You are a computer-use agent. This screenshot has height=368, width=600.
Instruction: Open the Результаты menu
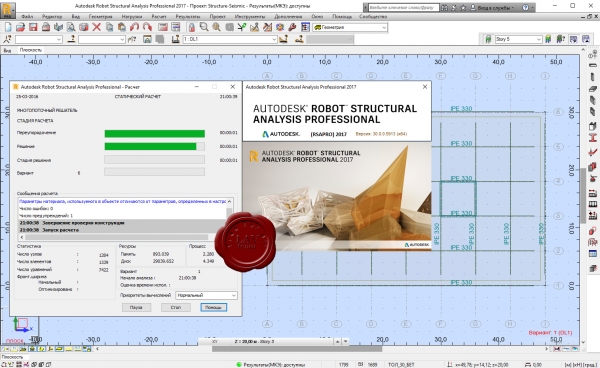coord(188,16)
